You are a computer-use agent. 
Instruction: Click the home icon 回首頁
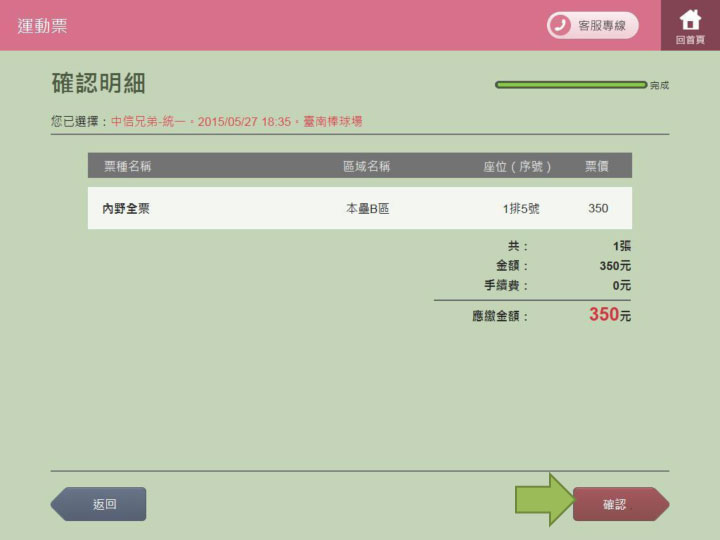tap(690, 26)
